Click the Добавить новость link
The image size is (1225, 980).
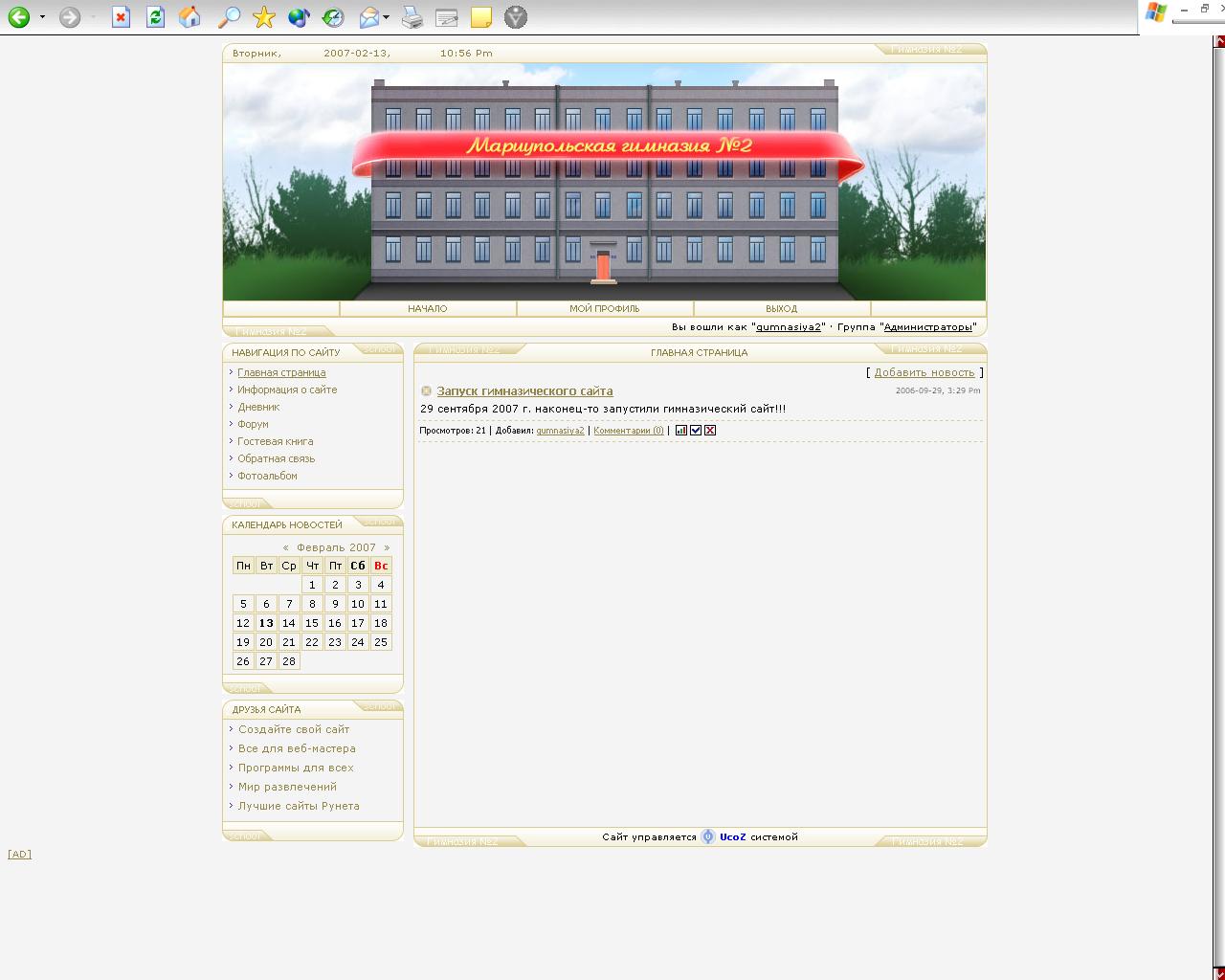(924, 373)
